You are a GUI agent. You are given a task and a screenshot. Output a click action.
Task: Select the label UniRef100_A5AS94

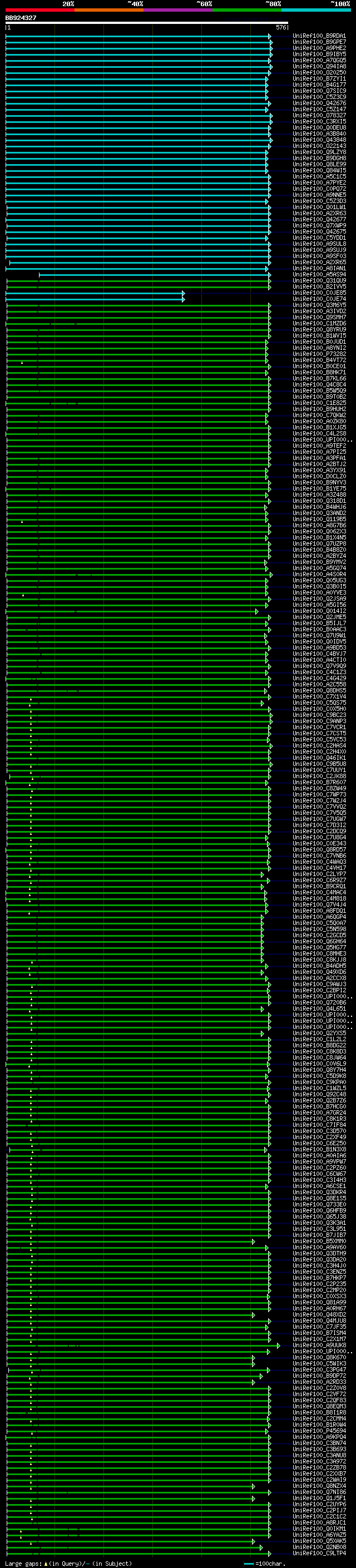[x=319, y=275]
